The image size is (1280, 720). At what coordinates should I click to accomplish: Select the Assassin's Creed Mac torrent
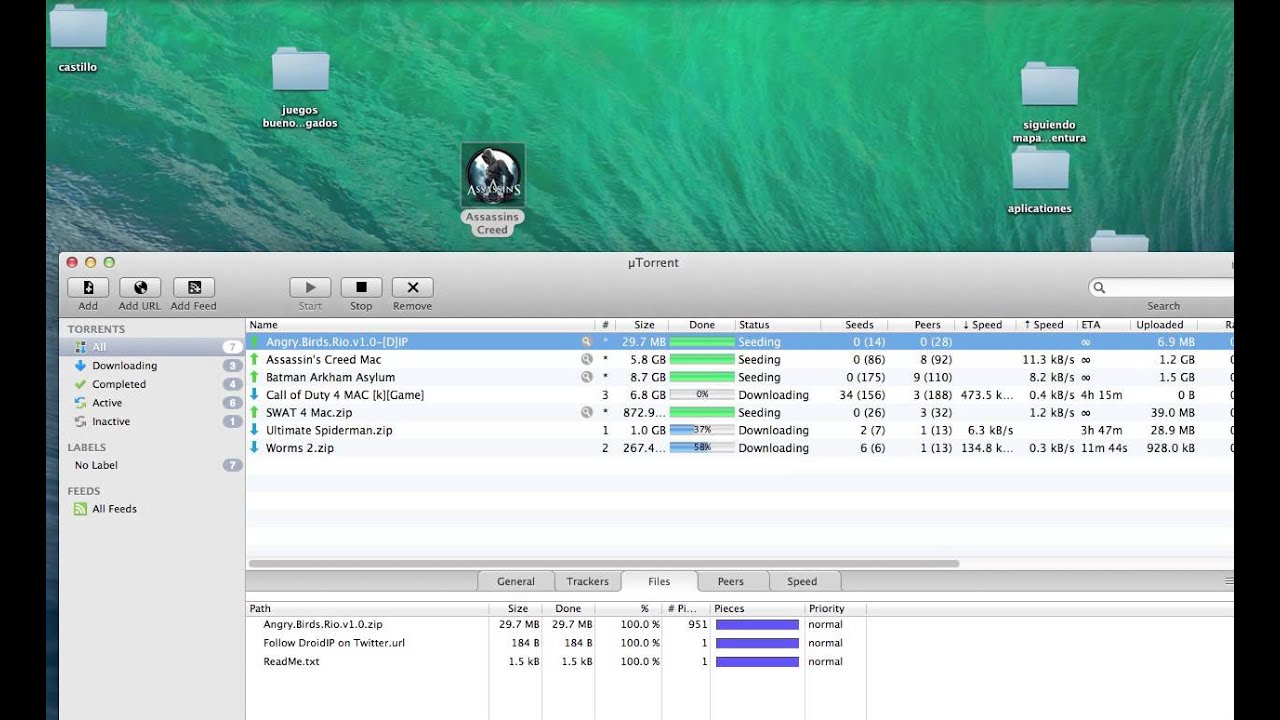740,360
